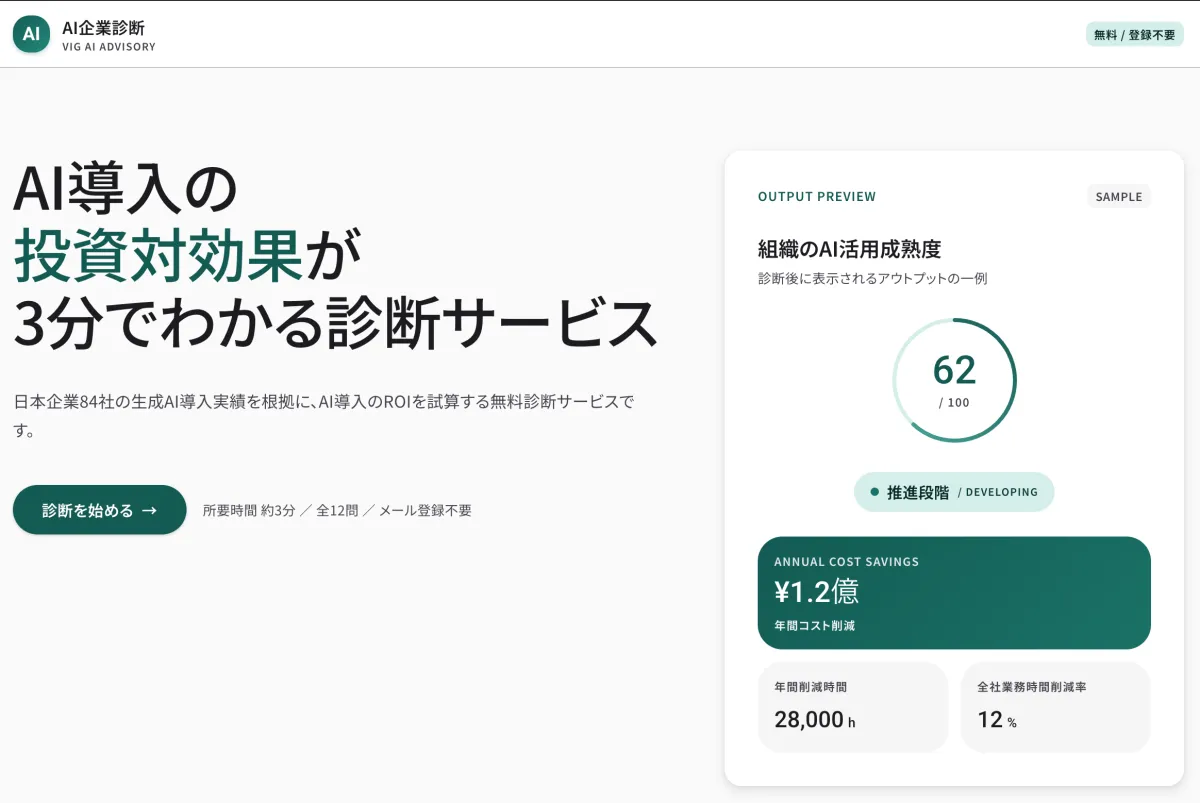Click the 組織のAI活用成熟度 heading
Viewport: 1200px width, 803px height.
click(849, 249)
